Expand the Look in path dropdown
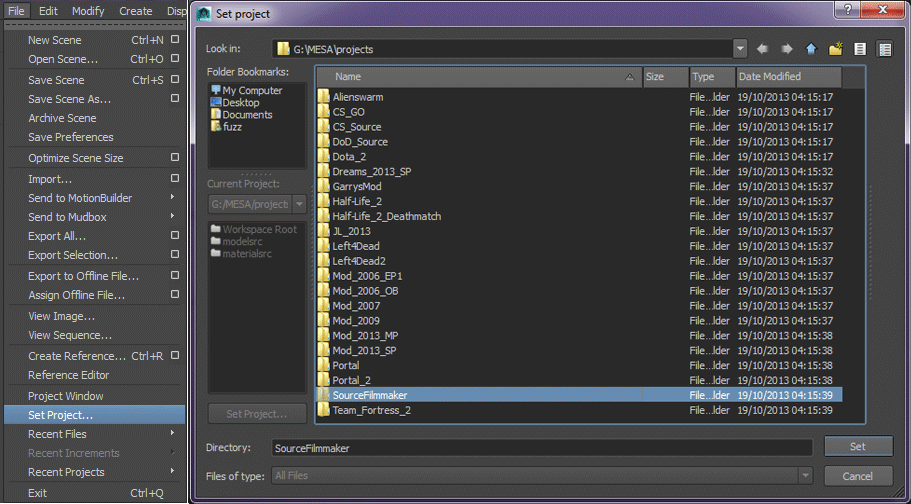The height and width of the screenshot is (504, 911). click(740, 48)
